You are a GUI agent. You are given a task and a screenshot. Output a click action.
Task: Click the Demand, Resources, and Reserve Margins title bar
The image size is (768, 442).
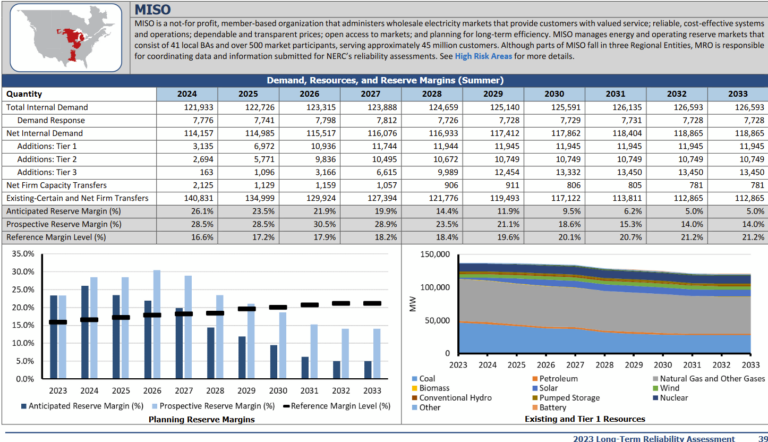[384, 79]
